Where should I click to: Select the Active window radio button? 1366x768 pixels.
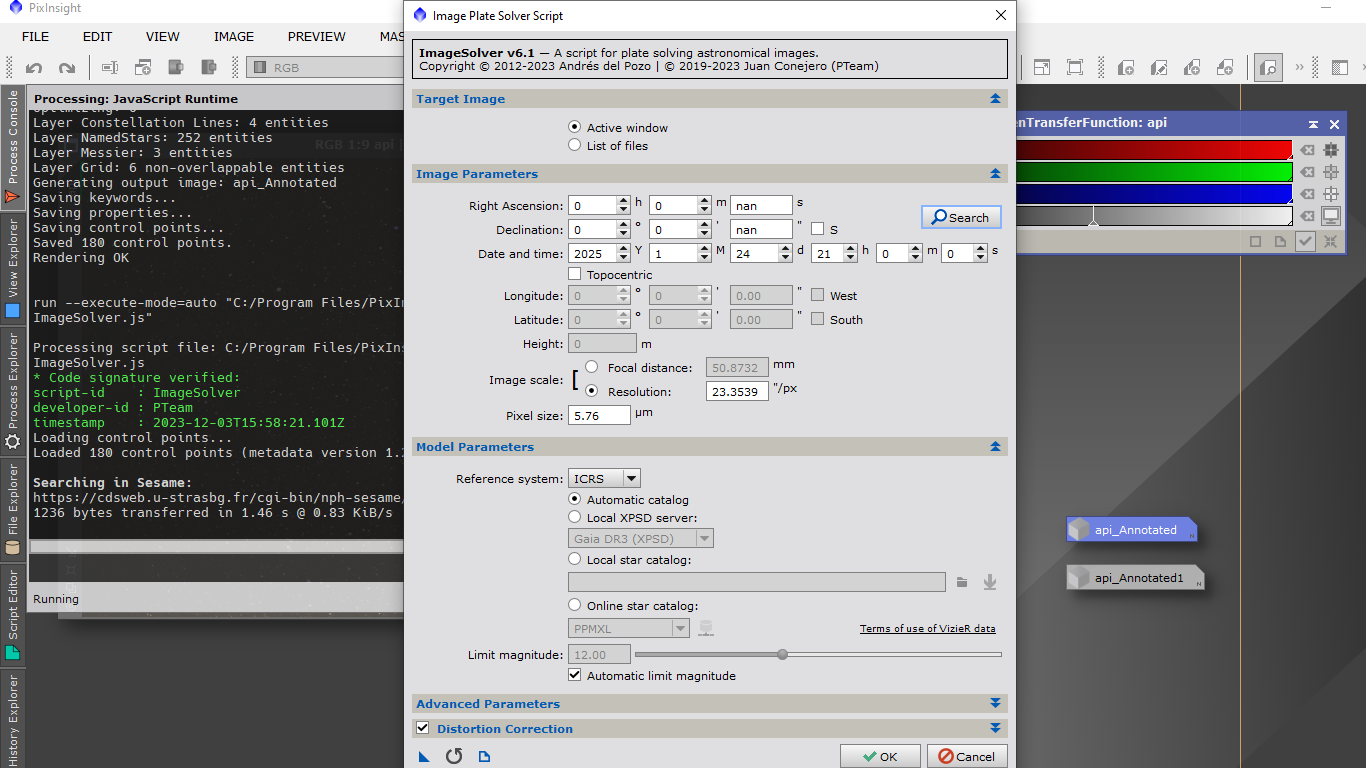coord(574,128)
